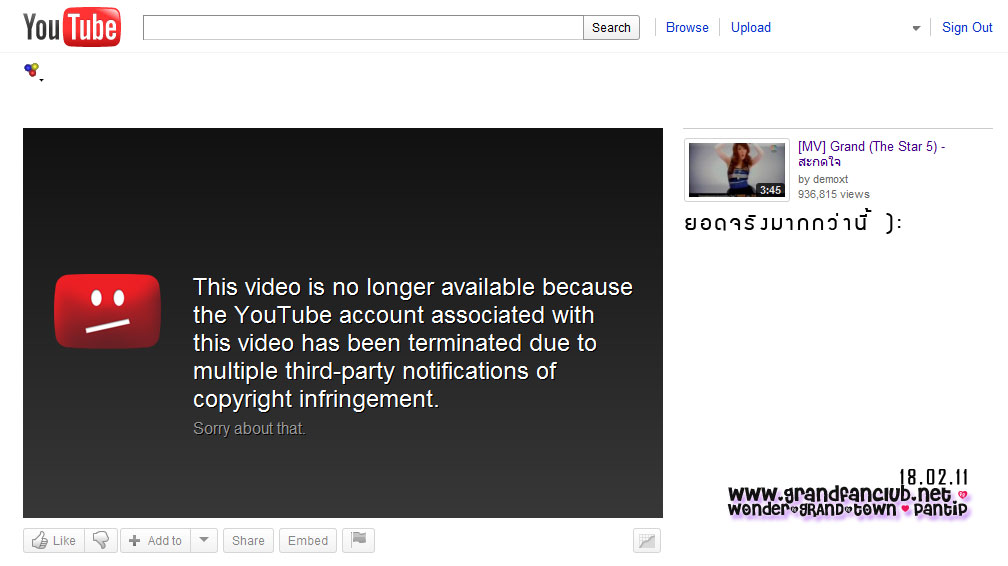
Task: Open the [MV] Grand (The Star 5) title link
Action: pyautogui.click(x=871, y=154)
